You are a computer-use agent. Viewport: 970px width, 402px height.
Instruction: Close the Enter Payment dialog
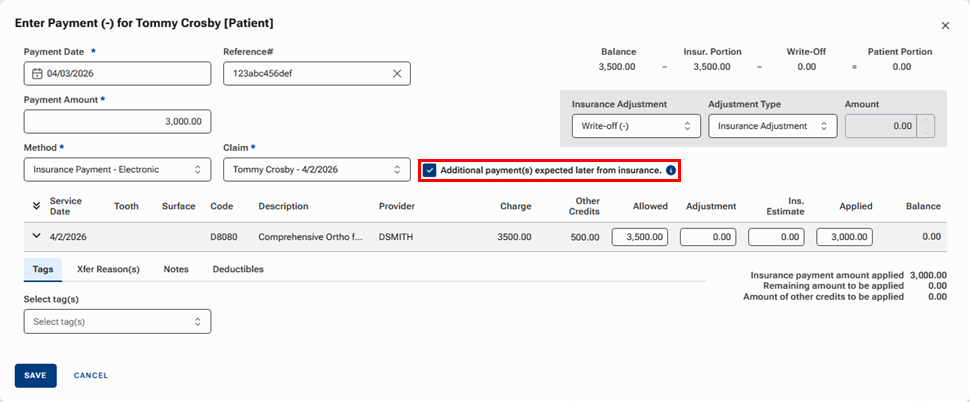coord(945,26)
